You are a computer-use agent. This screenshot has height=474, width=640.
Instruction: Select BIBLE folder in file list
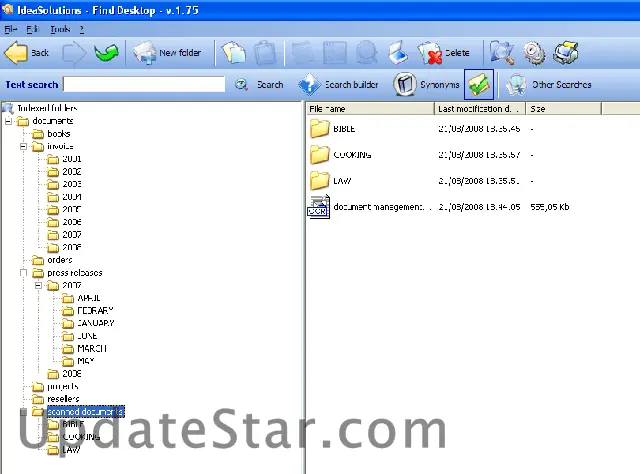[x=344, y=129]
